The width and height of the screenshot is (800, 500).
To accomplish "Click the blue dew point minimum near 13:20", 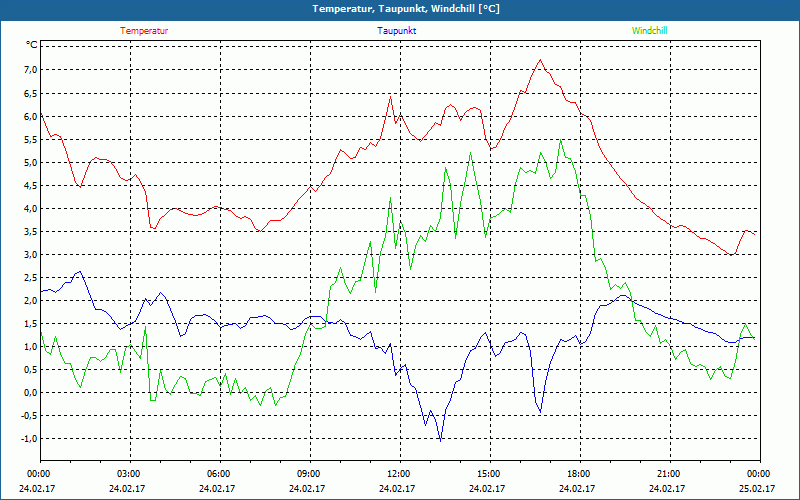I will [440, 440].
